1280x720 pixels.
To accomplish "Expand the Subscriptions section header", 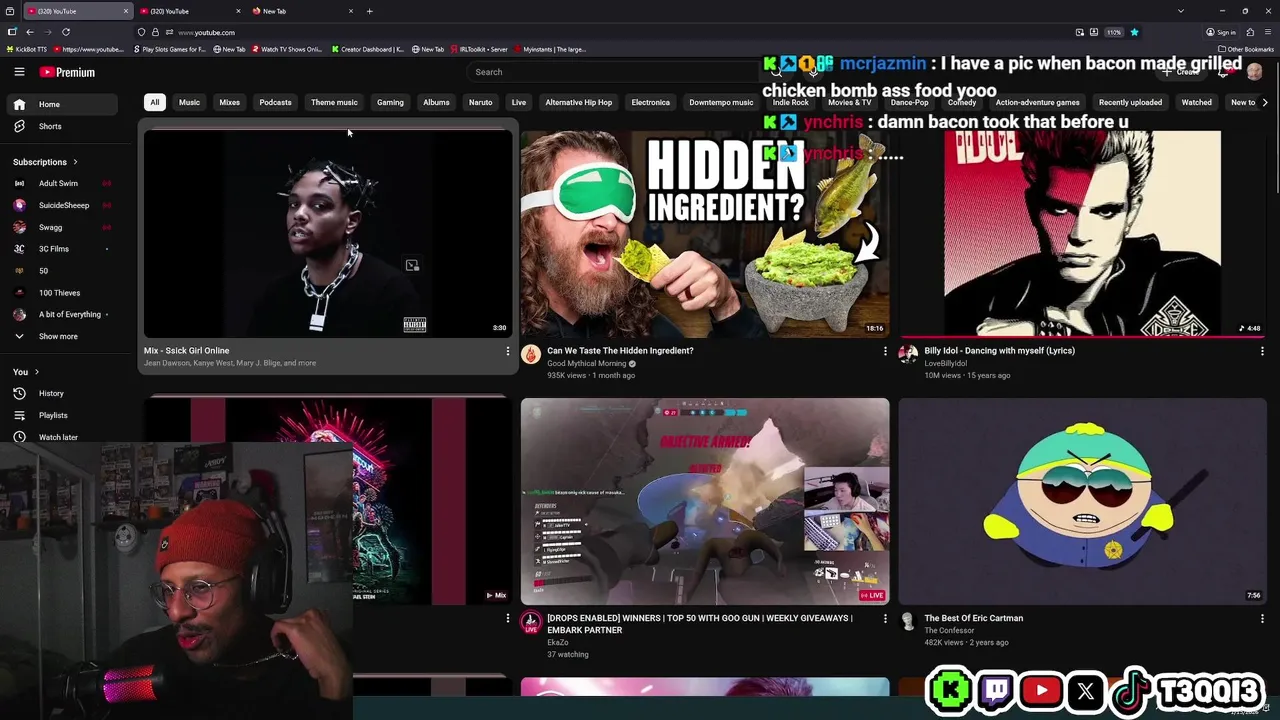I will 45,162.
